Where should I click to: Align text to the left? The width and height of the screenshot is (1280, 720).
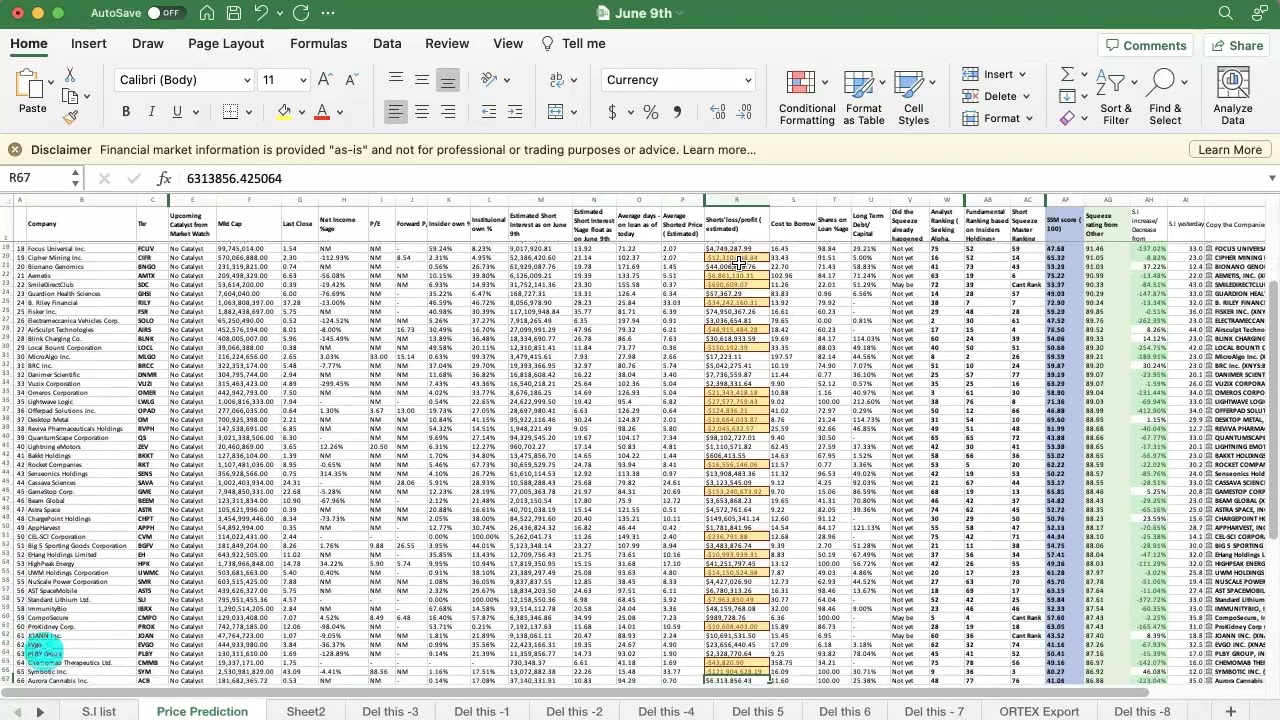[x=396, y=112]
